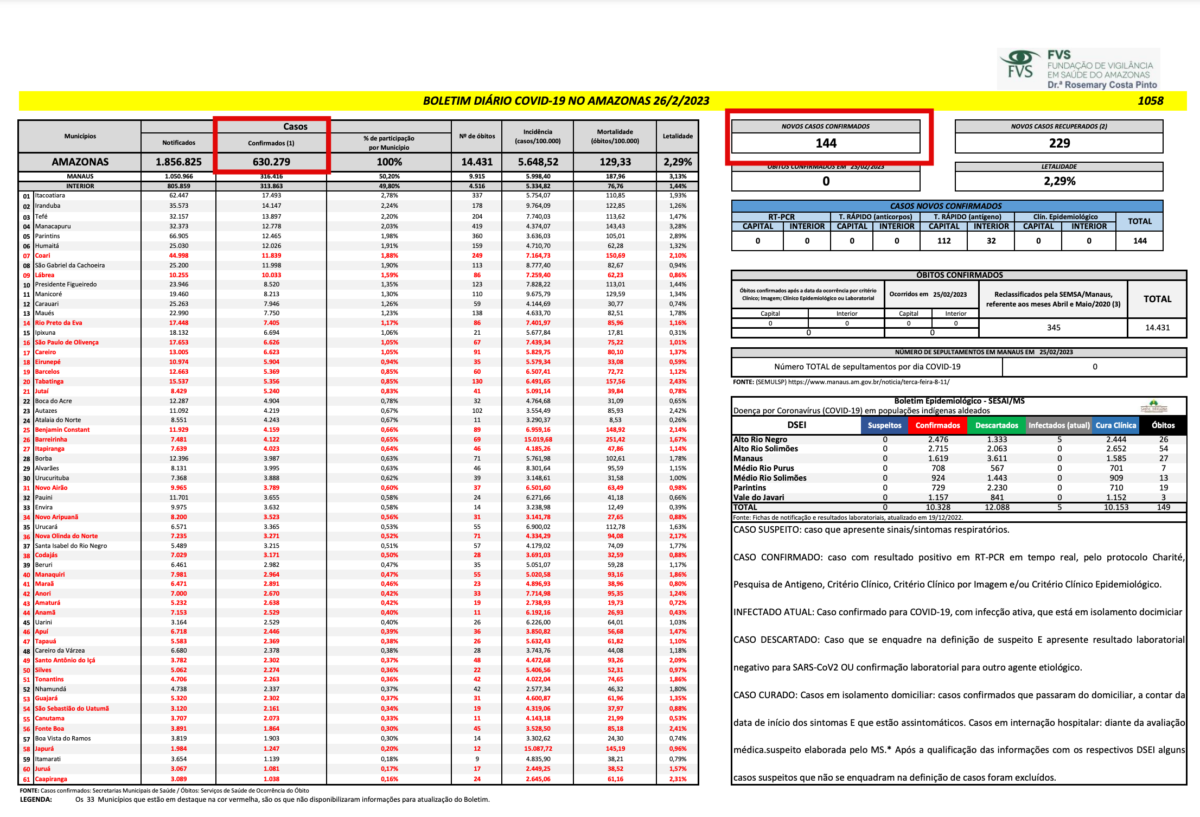Viewport: 1200px width, 817px height.
Task: Select the Confirmados (1) column header
Action: [x=268, y=143]
